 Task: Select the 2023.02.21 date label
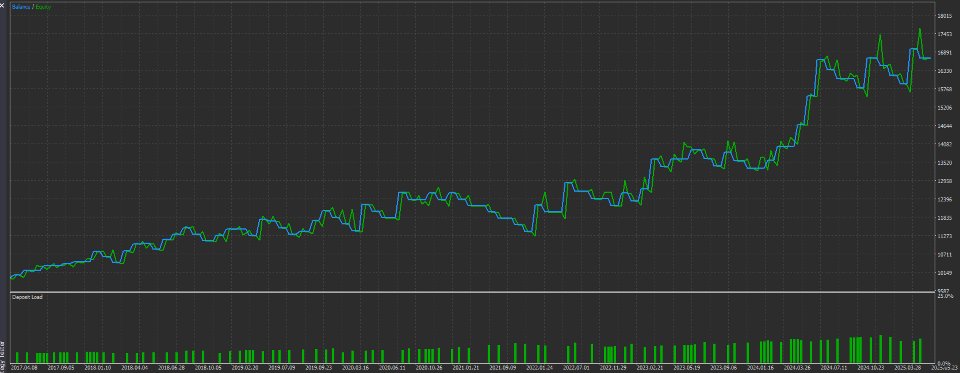coord(650,369)
